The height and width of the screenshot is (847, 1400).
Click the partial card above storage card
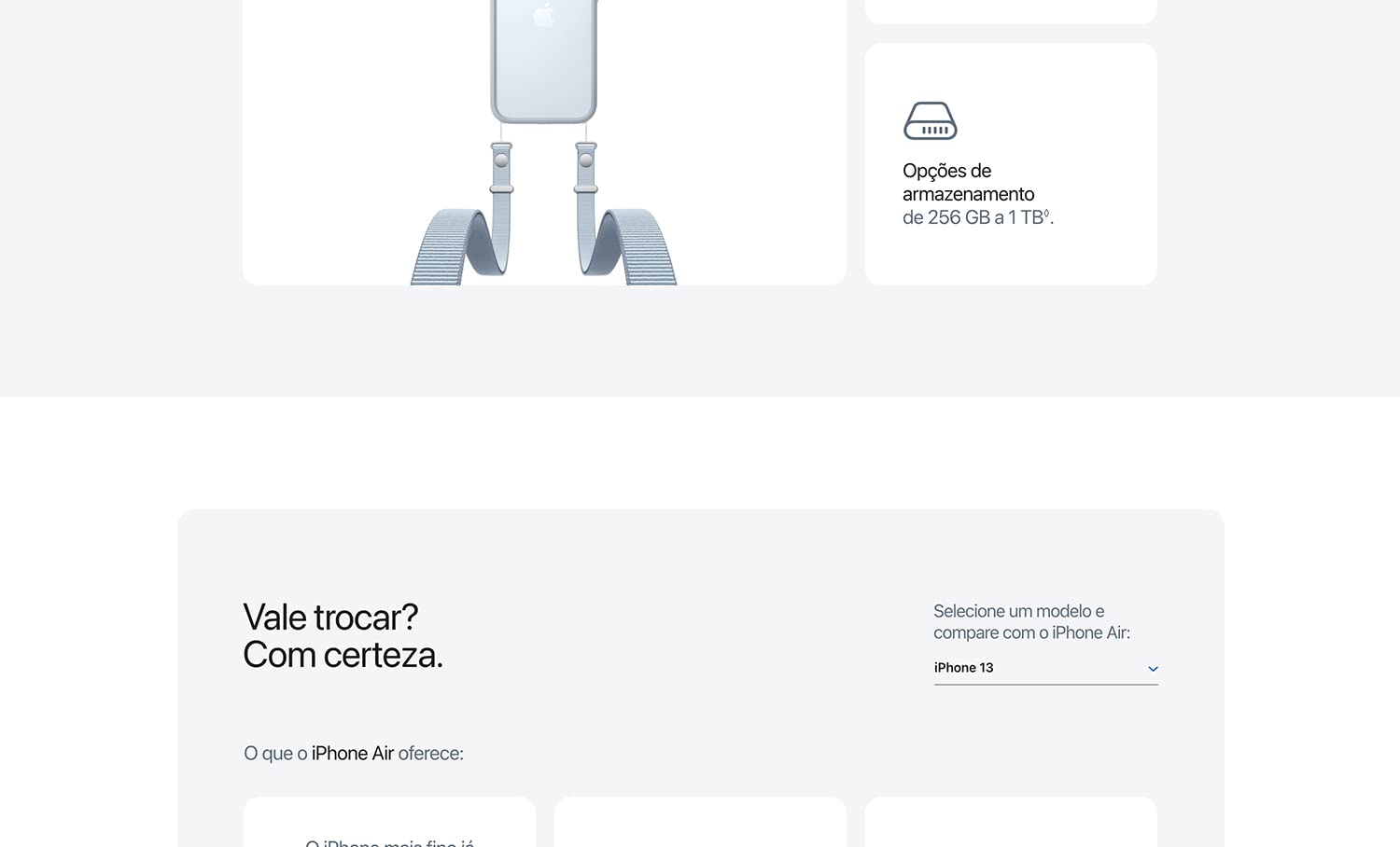click(1011, 11)
